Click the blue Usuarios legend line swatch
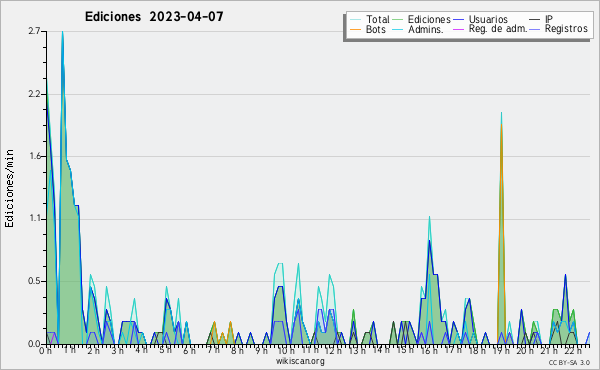The width and height of the screenshot is (600, 370). click(x=459, y=19)
